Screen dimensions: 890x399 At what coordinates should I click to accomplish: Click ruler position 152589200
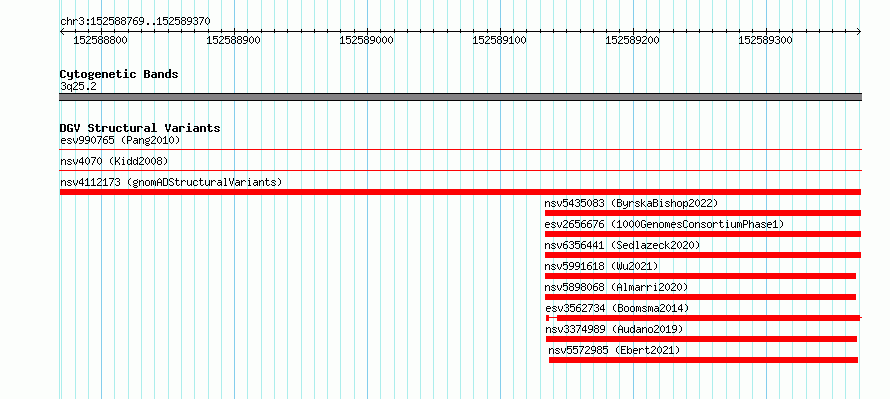632,40
